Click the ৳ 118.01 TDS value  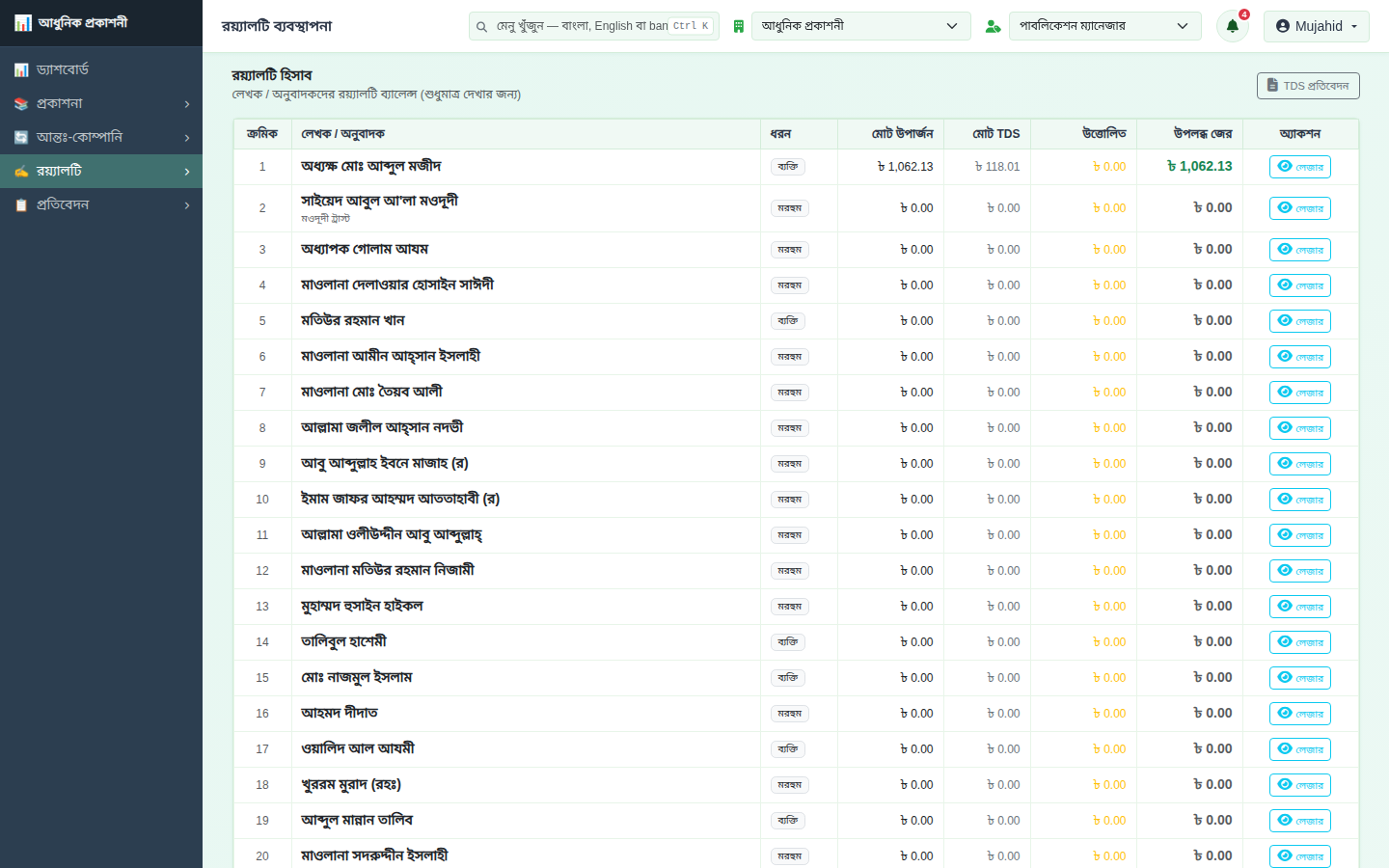997,167
